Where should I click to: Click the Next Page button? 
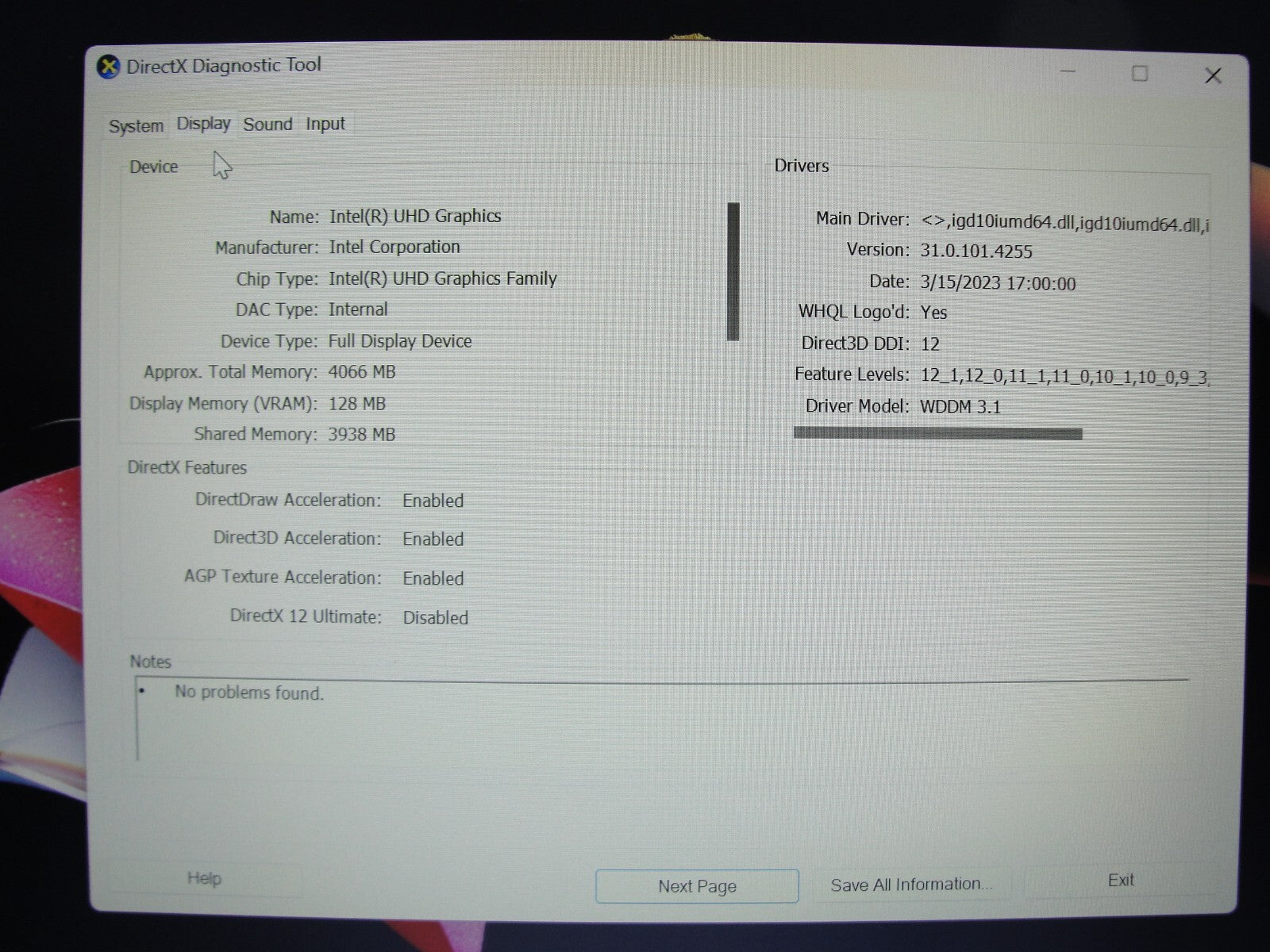[x=697, y=886]
